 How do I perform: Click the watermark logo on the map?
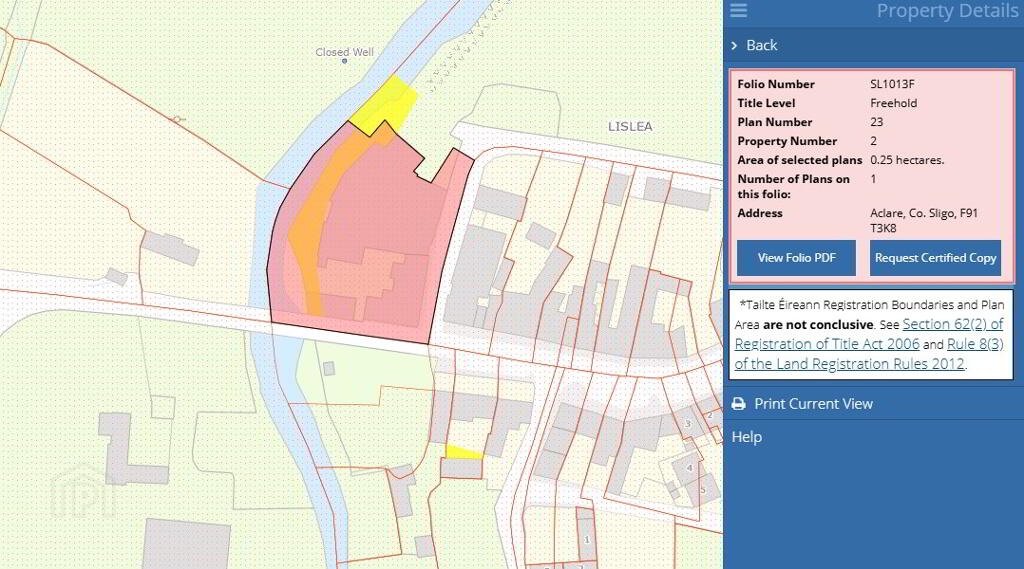click(84, 492)
